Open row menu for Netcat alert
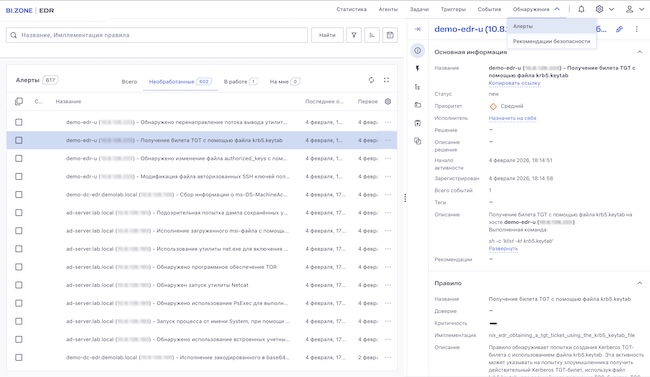Screen dimensions: 650x377 coord(388,285)
